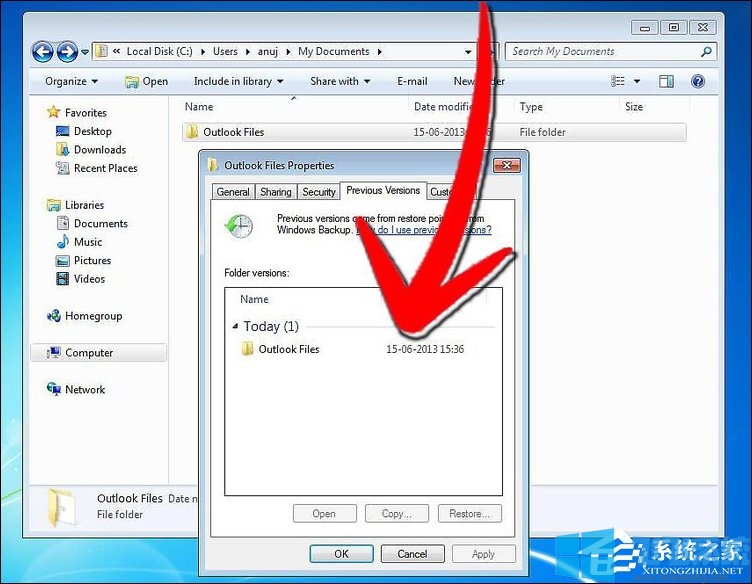The image size is (752, 584).
Task: Open Downloads in the navigation pane
Action: [x=91, y=150]
